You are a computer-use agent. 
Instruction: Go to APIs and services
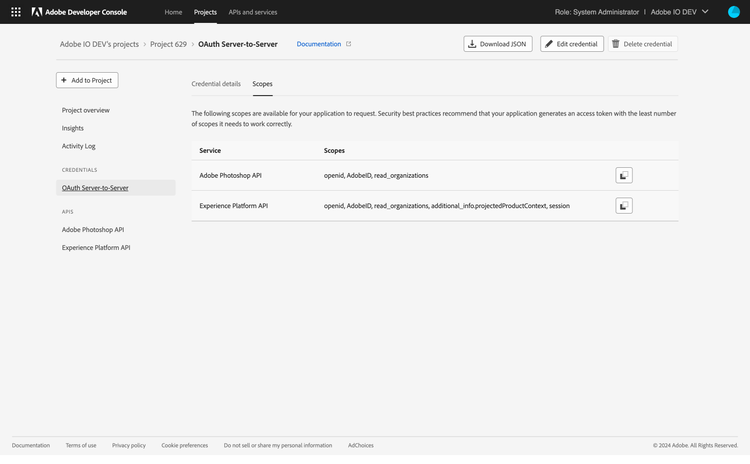click(x=253, y=12)
